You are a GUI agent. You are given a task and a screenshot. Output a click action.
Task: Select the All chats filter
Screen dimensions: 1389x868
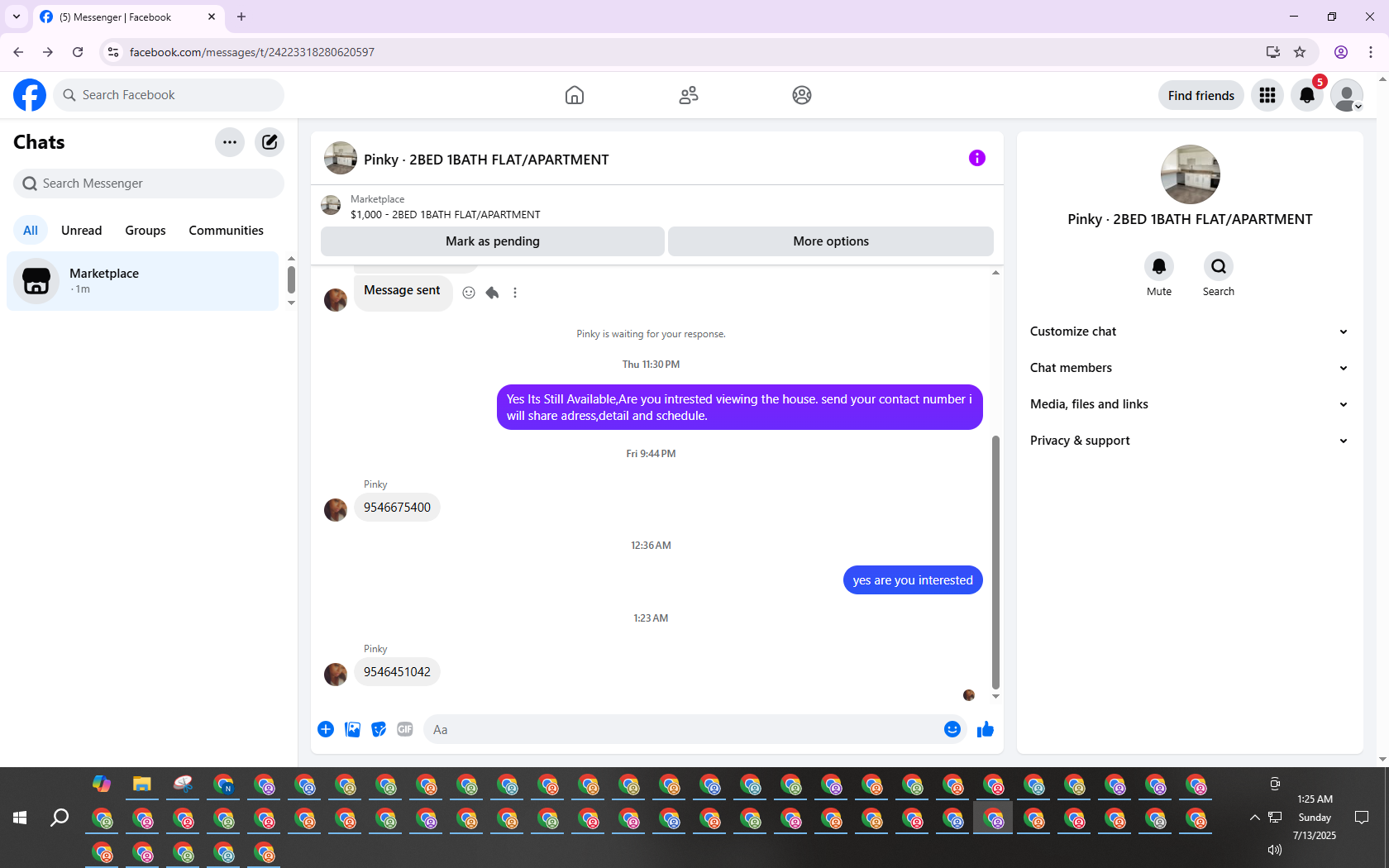pos(31,231)
